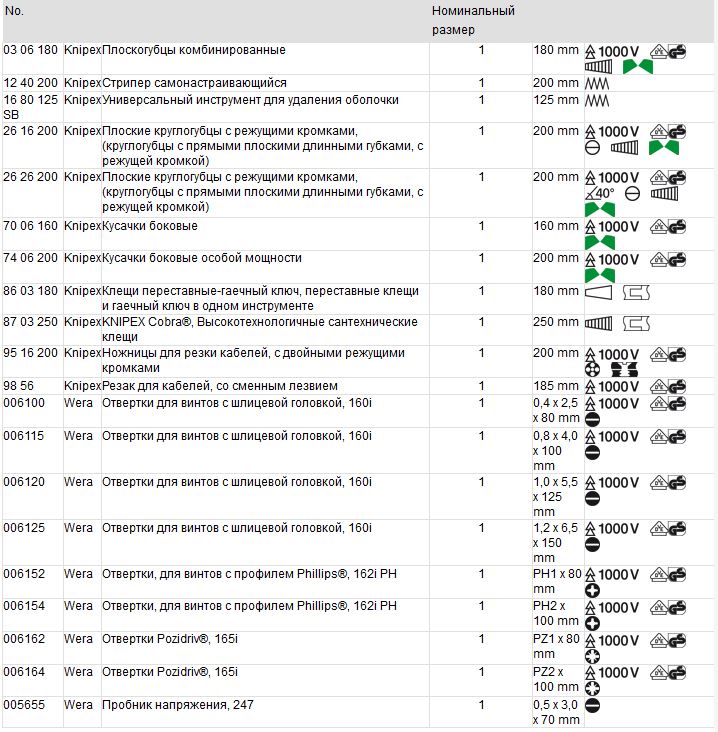Click the Pozidriv star icon for item 006164
Viewport: 718px width, 732px height.
coord(592,689)
